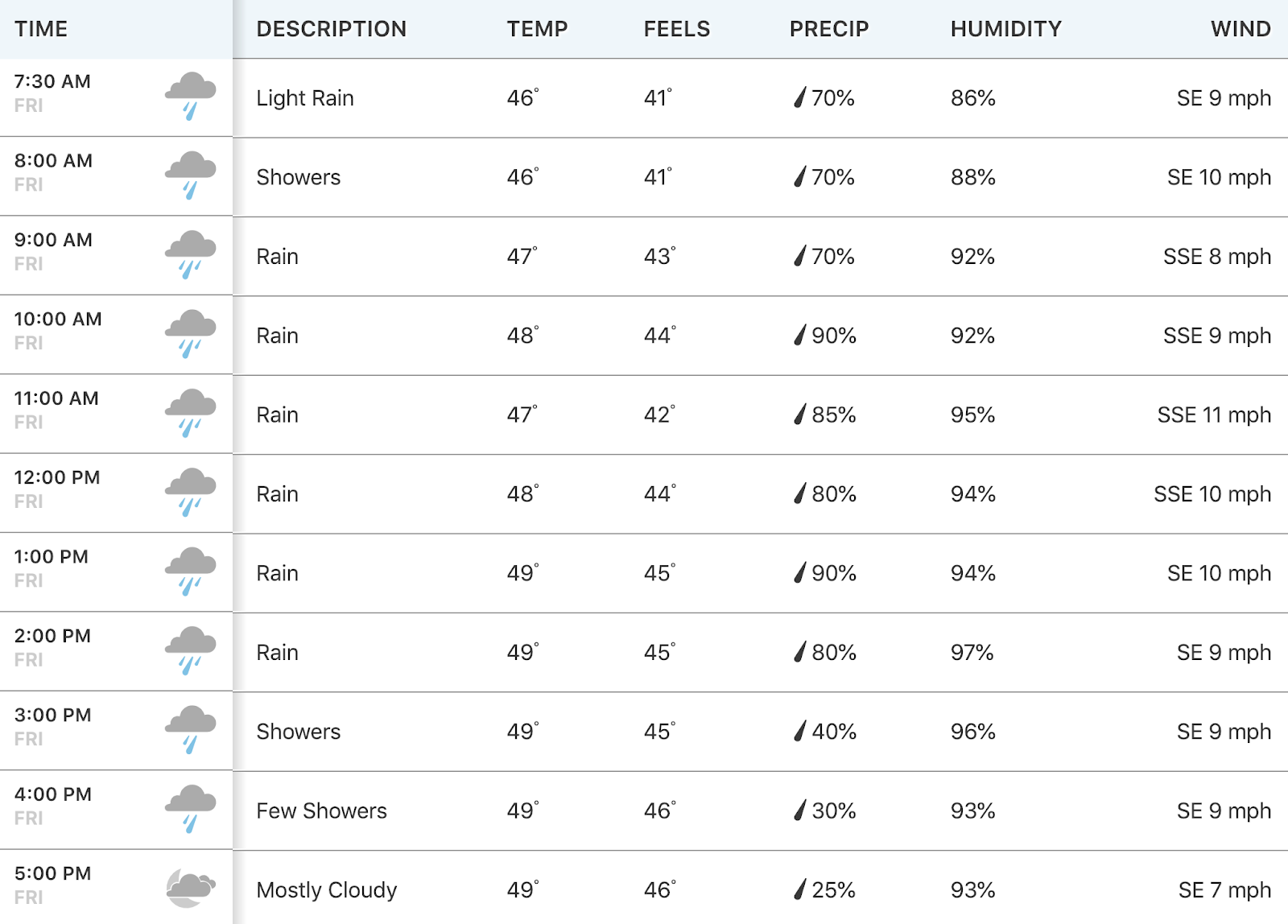The height and width of the screenshot is (924, 1288).
Task: Click the 97% humidity value at 2:00 PM
Action: [972, 652]
